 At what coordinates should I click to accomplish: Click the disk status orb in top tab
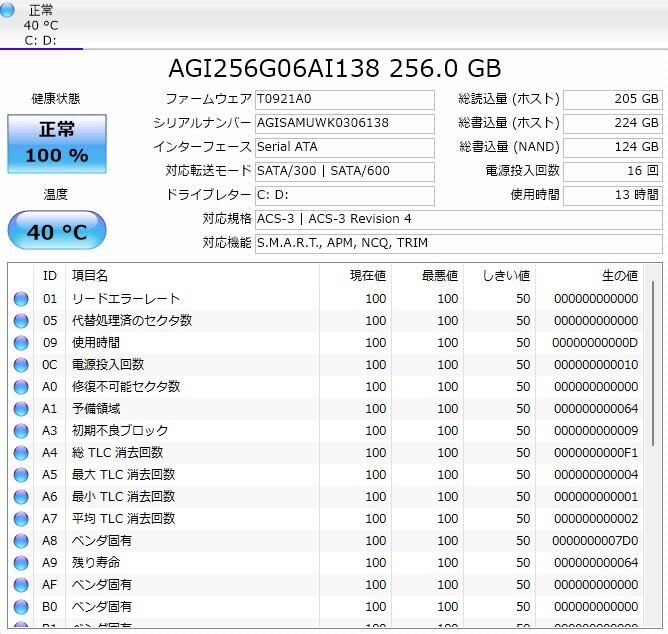(x=9, y=11)
